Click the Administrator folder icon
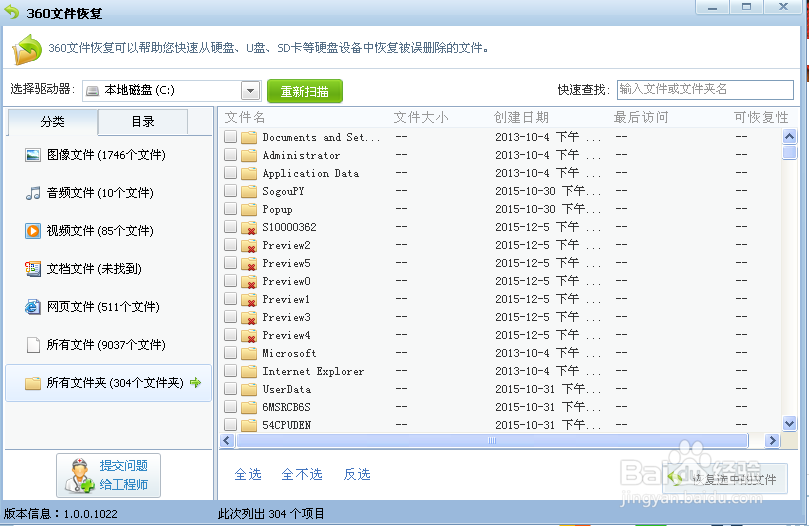 [249, 155]
